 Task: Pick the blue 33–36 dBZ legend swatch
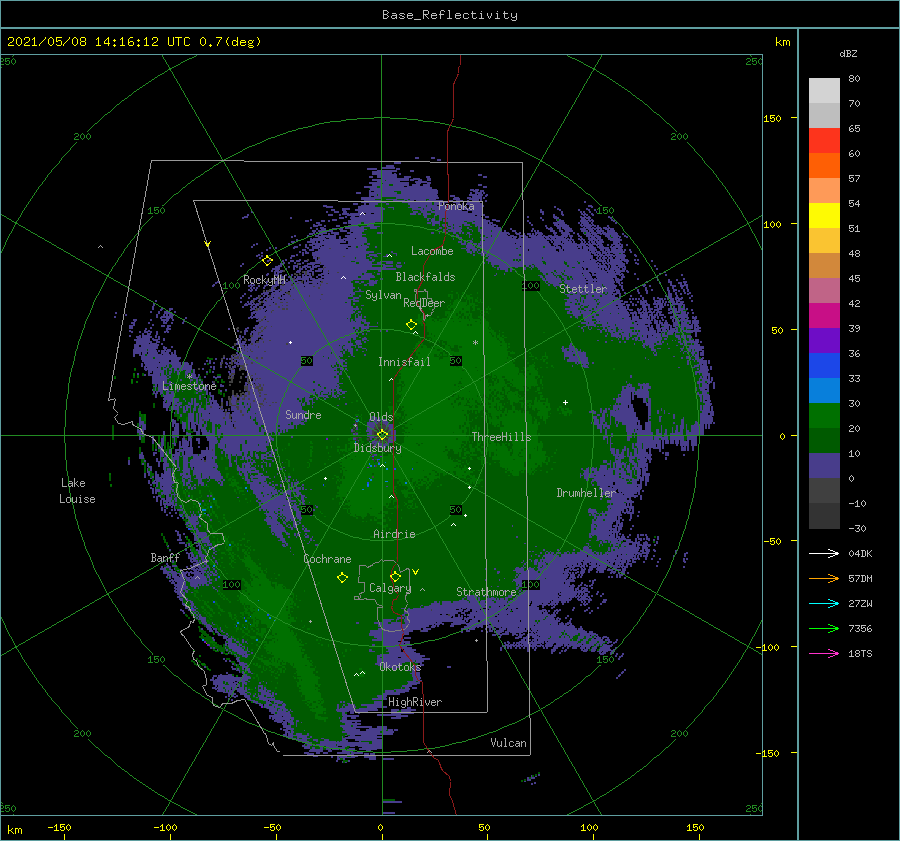[824, 366]
